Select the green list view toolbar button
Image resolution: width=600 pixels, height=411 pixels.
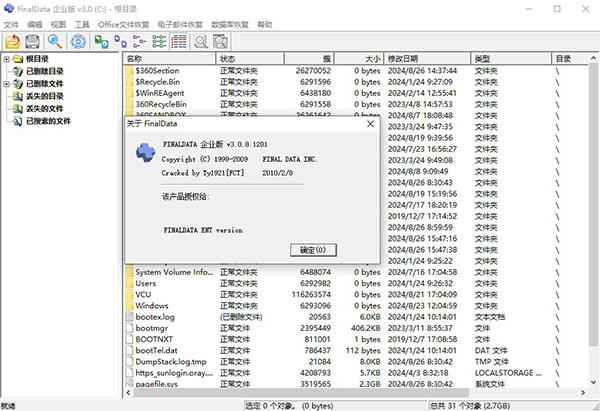[x=159, y=41]
